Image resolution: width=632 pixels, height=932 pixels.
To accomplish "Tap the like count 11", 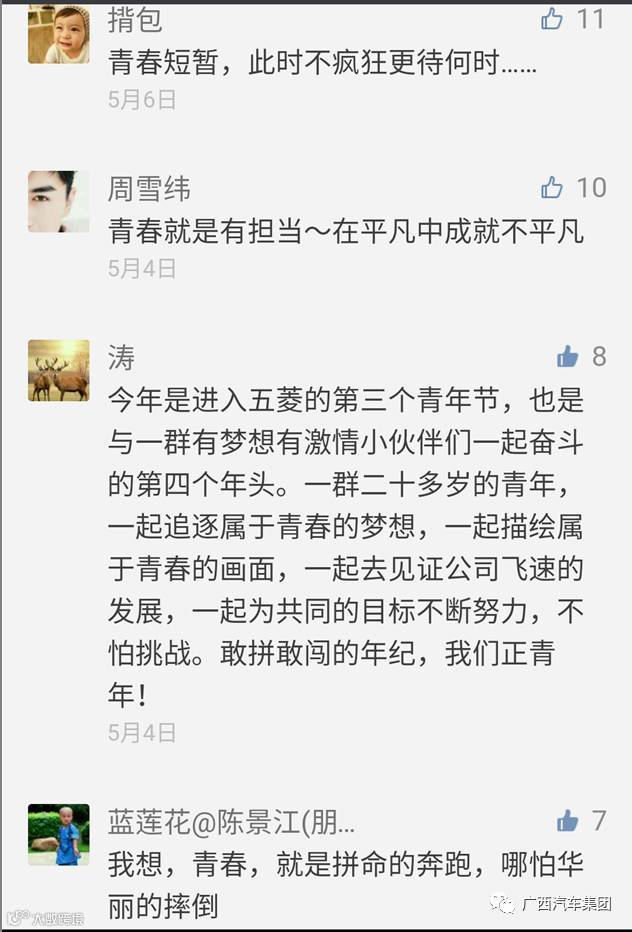I will click(590, 19).
